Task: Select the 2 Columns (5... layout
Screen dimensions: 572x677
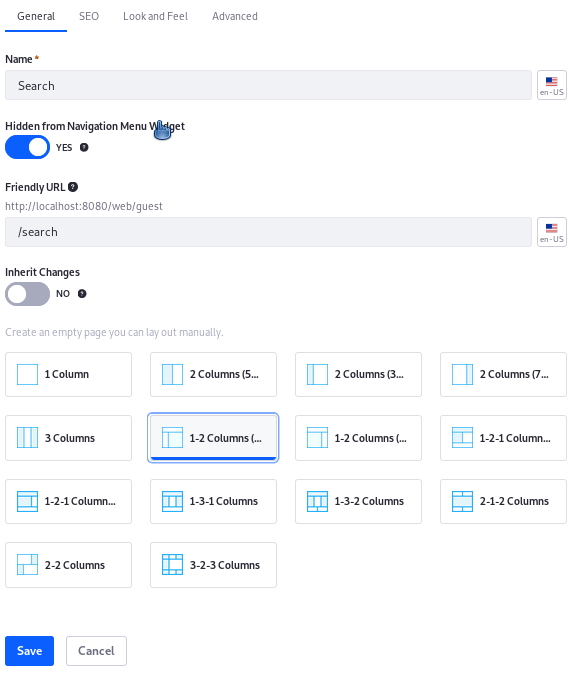Action: pos(213,374)
